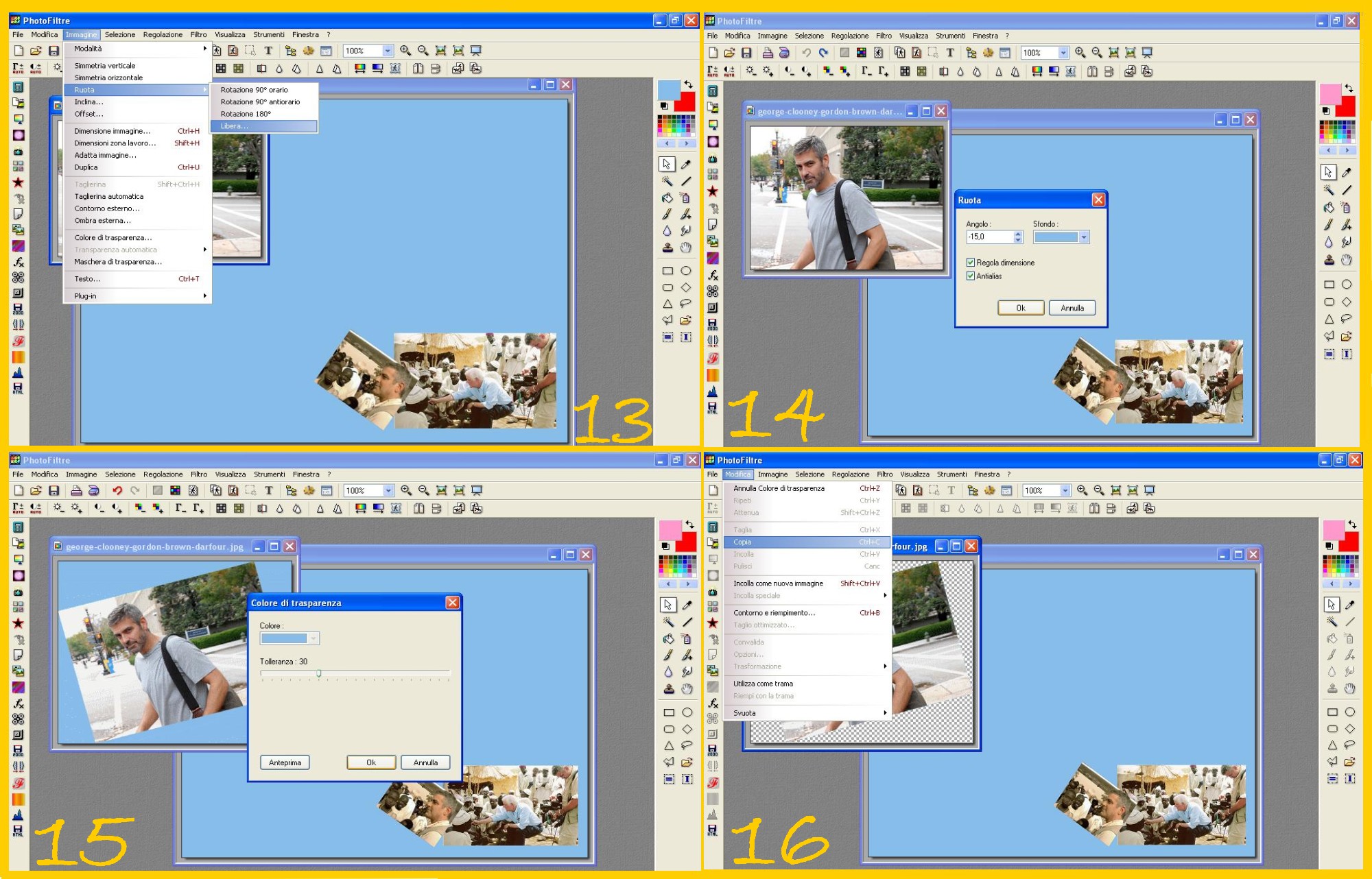
Task: Choose the pipette eyedropper tool in screenshot 14
Action: click(x=1347, y=172)
